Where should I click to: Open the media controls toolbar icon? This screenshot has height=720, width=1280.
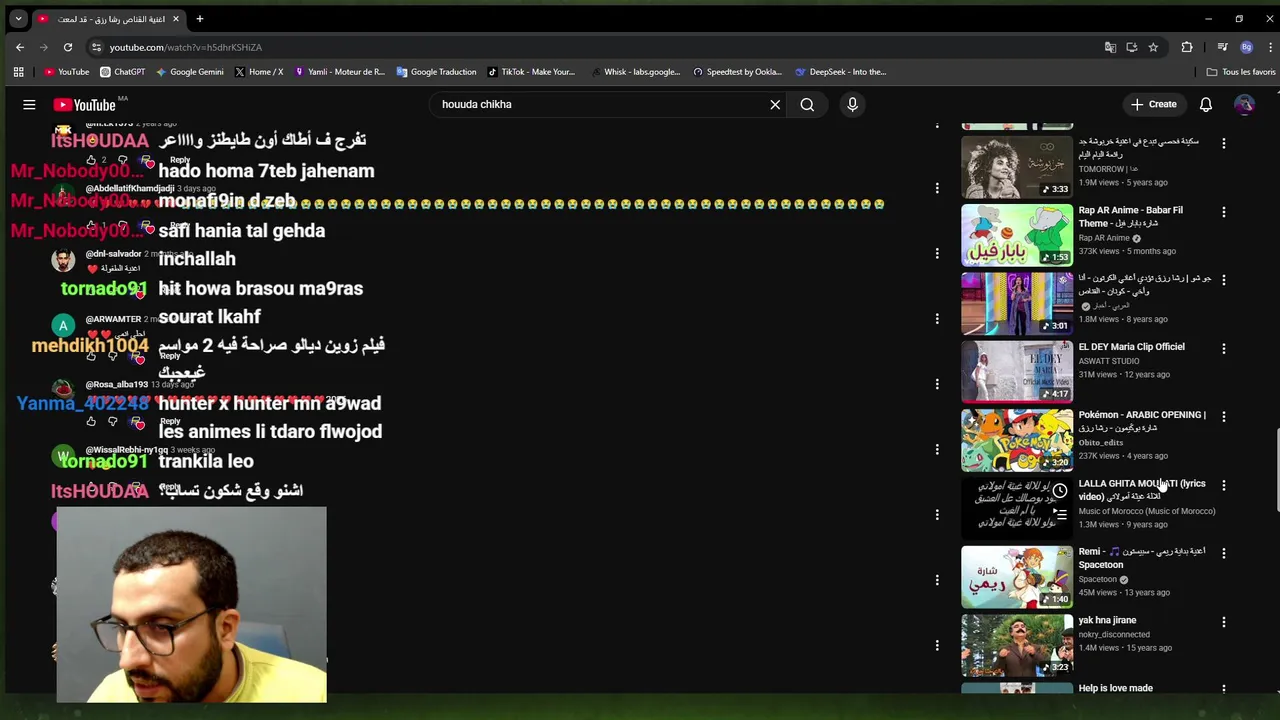[x=1222, y=47]
